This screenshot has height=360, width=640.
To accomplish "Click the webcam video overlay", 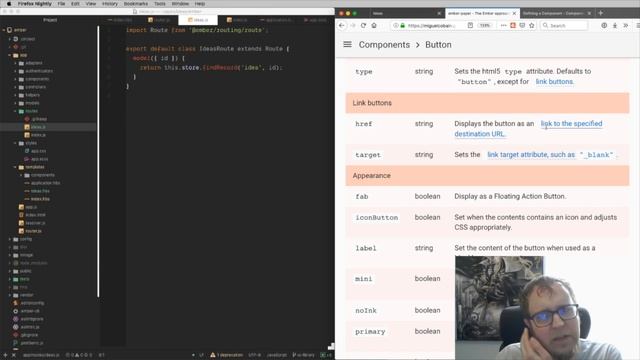I will point(546,308).
